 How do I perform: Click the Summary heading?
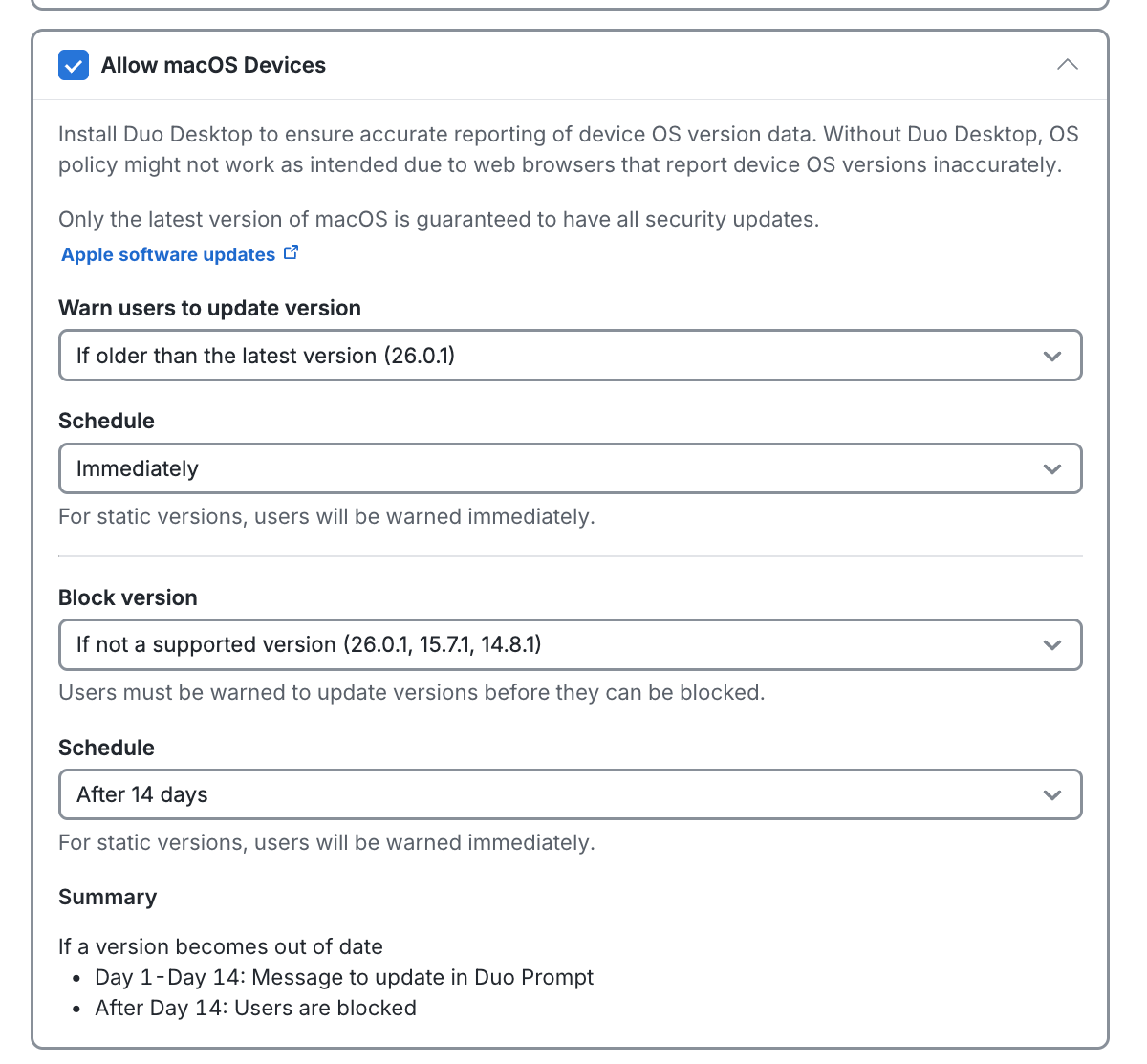tap(107, 897)
